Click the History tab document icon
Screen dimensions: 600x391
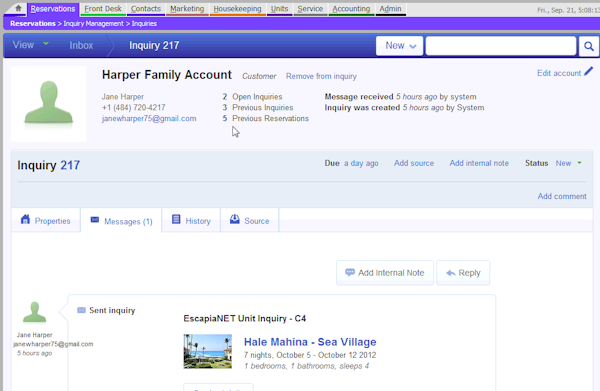pyautogui.click(x=176, y=219)
